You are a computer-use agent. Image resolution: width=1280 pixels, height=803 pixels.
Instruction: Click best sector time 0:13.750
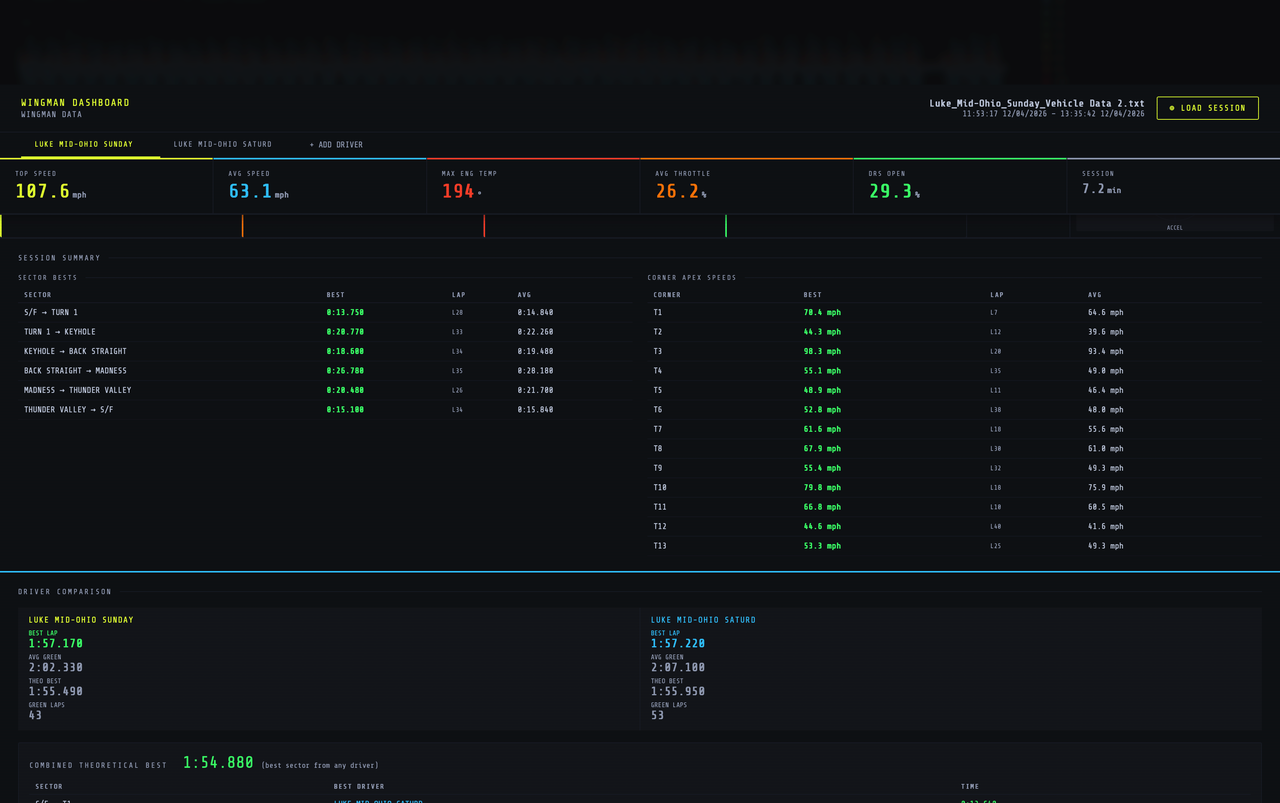[345, 313]
